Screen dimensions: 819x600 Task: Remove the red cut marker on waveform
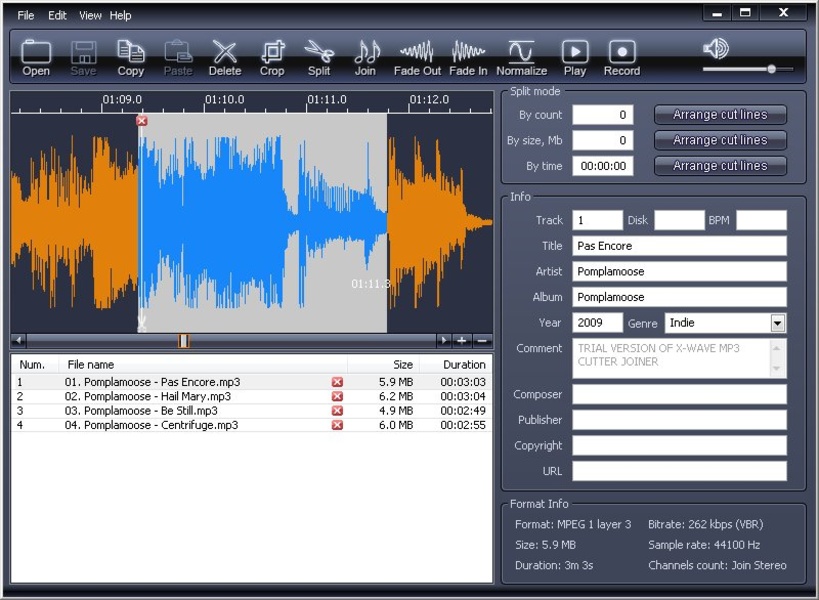click(x=142, y=121)
